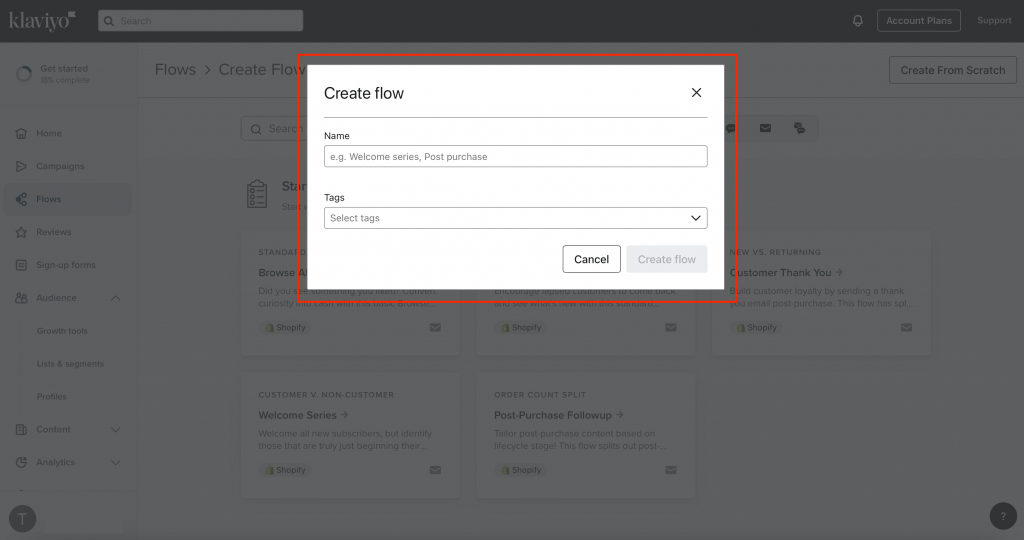The width and height of the screenshot is (1024, 540).
Task: Filter by email envelope icon
Action: pyautogui.click(x=765, y=128)
